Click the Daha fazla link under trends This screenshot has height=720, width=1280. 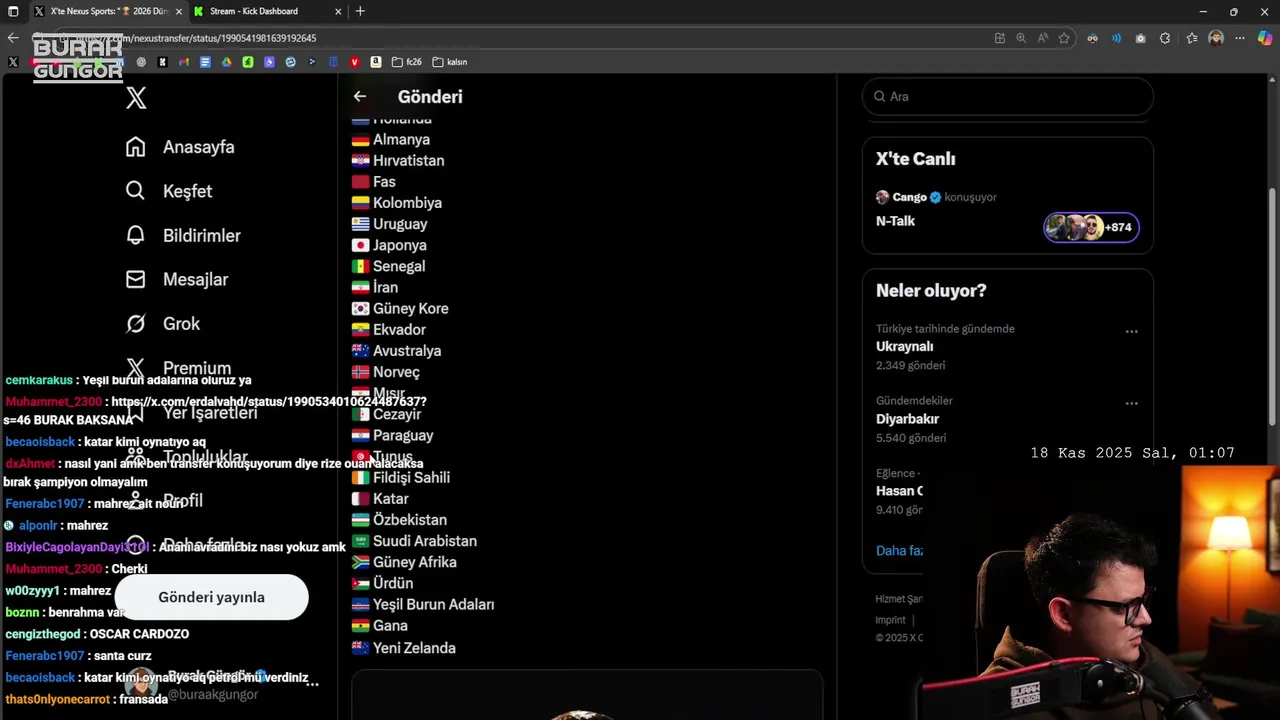tap(899, 551)
